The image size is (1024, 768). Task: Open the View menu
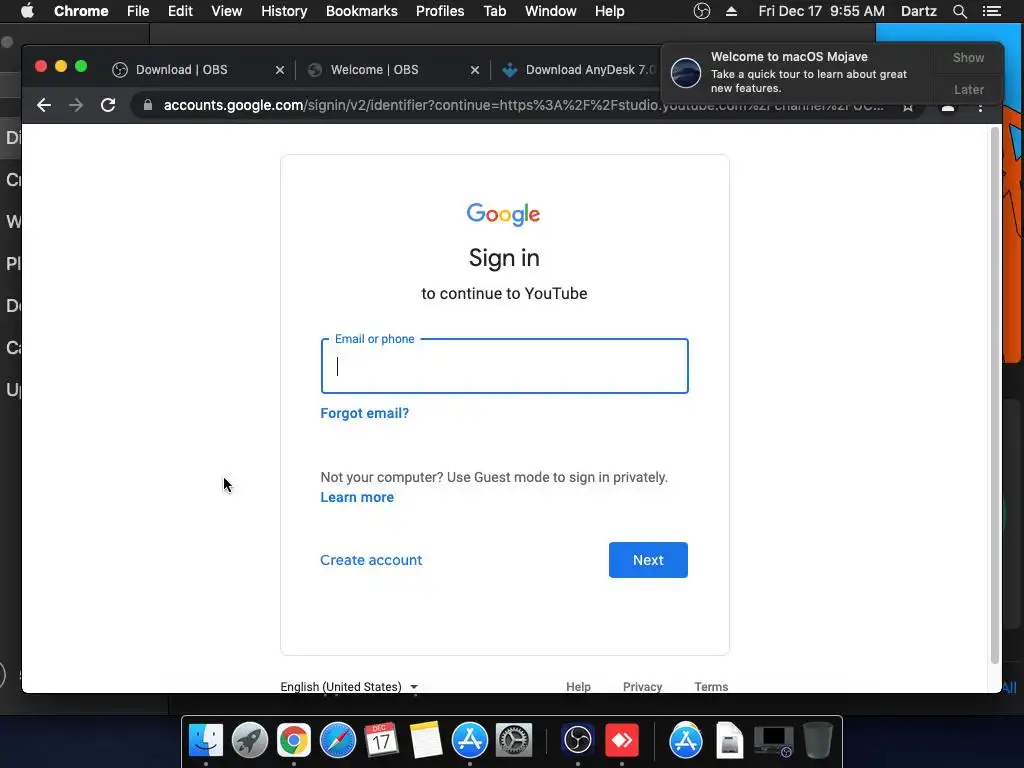tap(227, 11)
